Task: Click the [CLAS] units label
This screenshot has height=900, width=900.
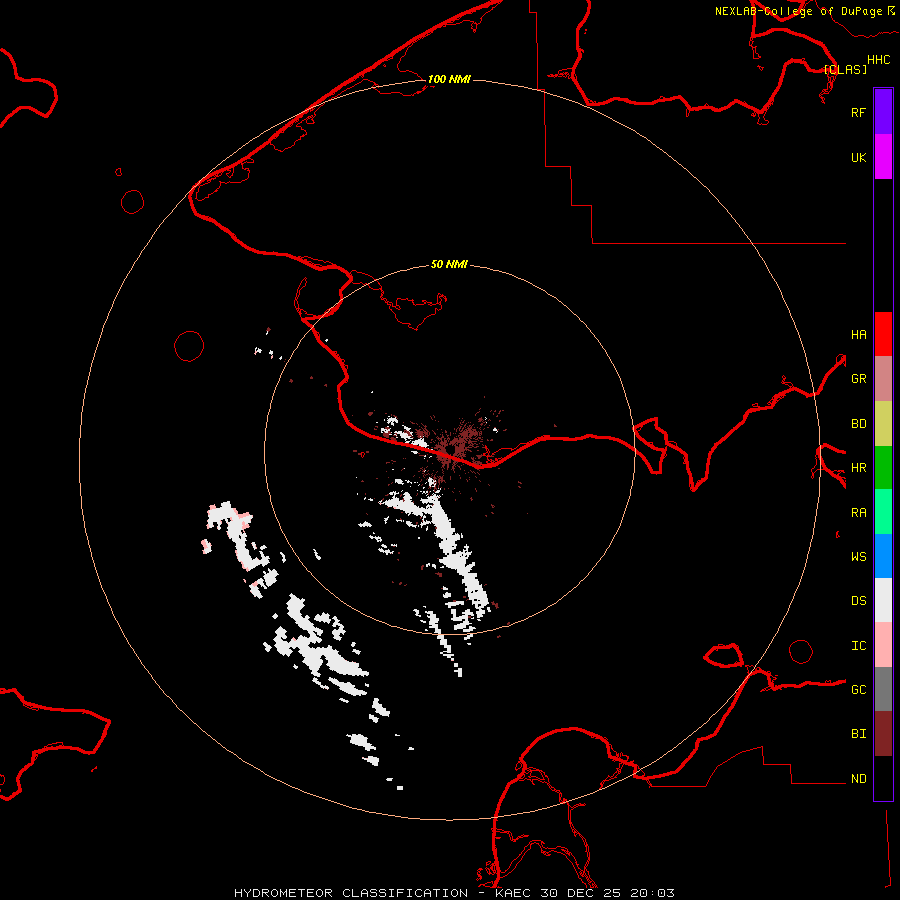Action: 845,69
